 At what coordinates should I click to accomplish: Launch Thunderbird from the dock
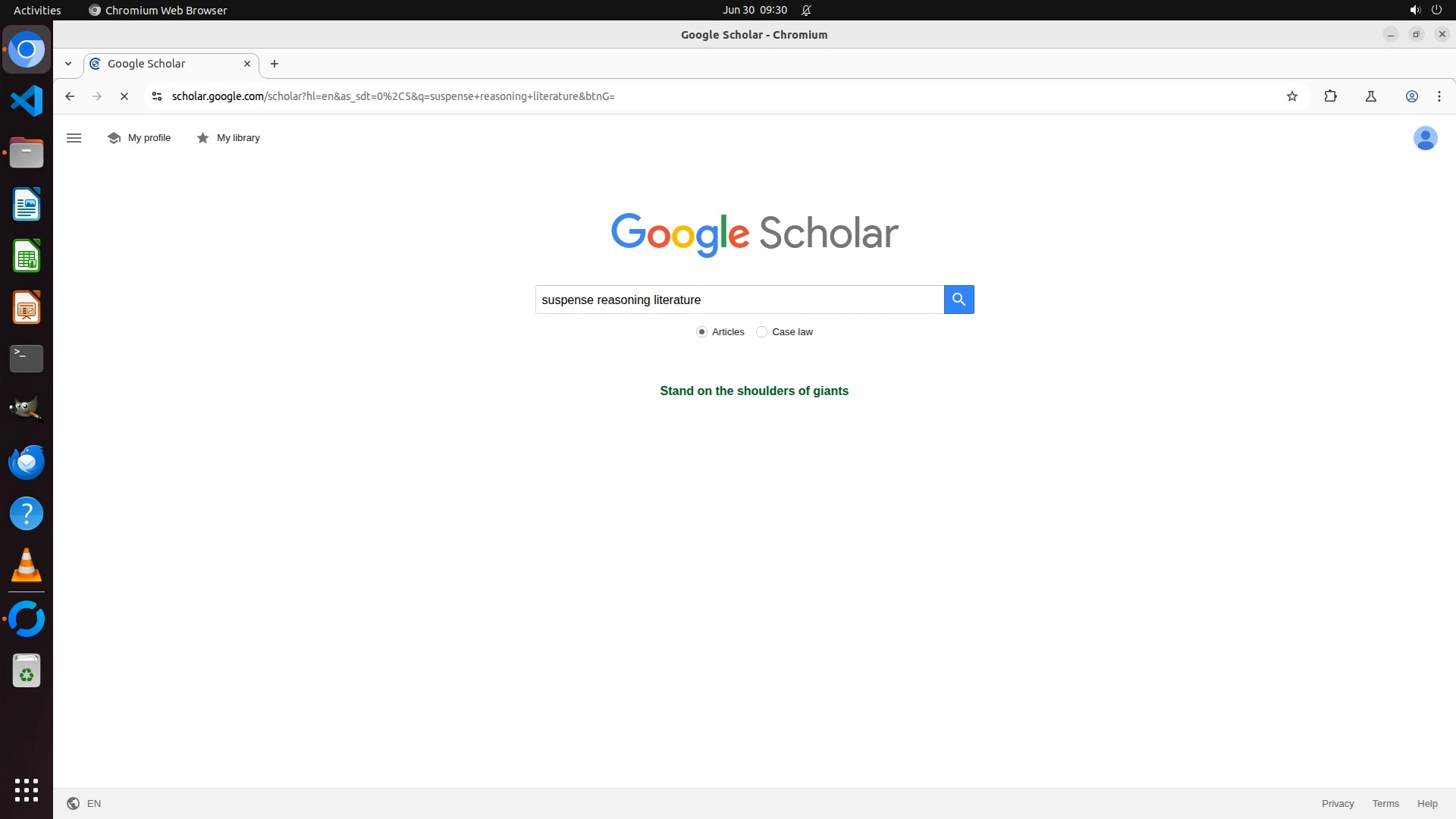point(27,462)
